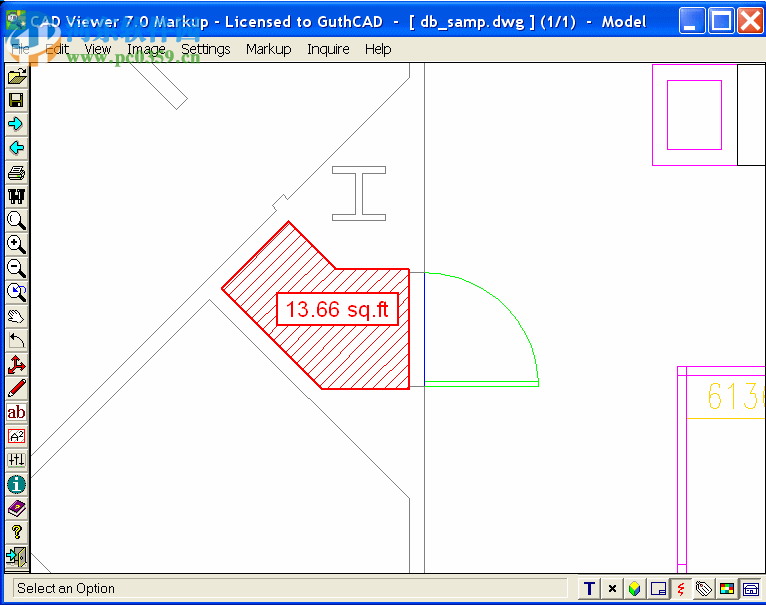Click the Save floppy disk icon

[17, 100]
